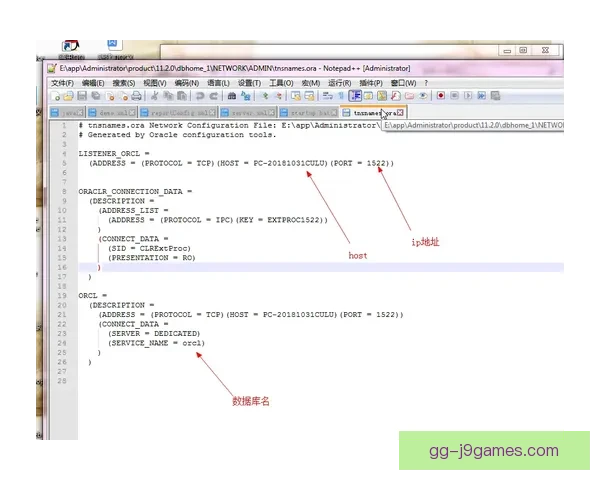
Task: Click the Close document toolbar icon
Action: [110, 96]
